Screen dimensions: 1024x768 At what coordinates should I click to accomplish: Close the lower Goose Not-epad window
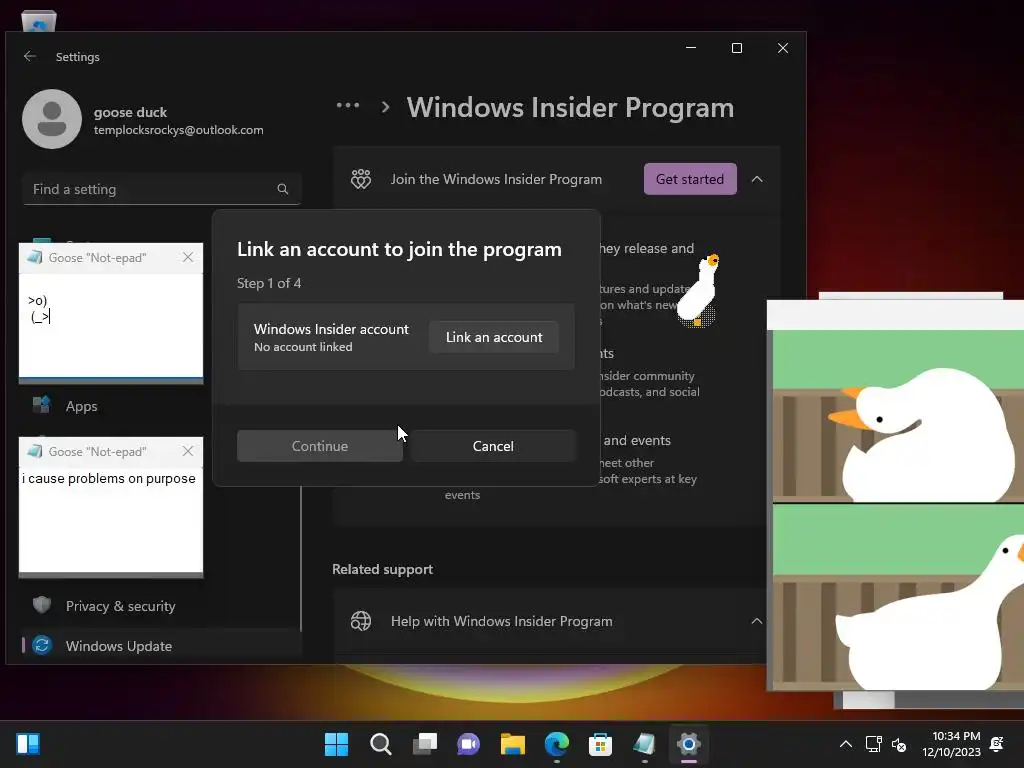coord(188,451)
